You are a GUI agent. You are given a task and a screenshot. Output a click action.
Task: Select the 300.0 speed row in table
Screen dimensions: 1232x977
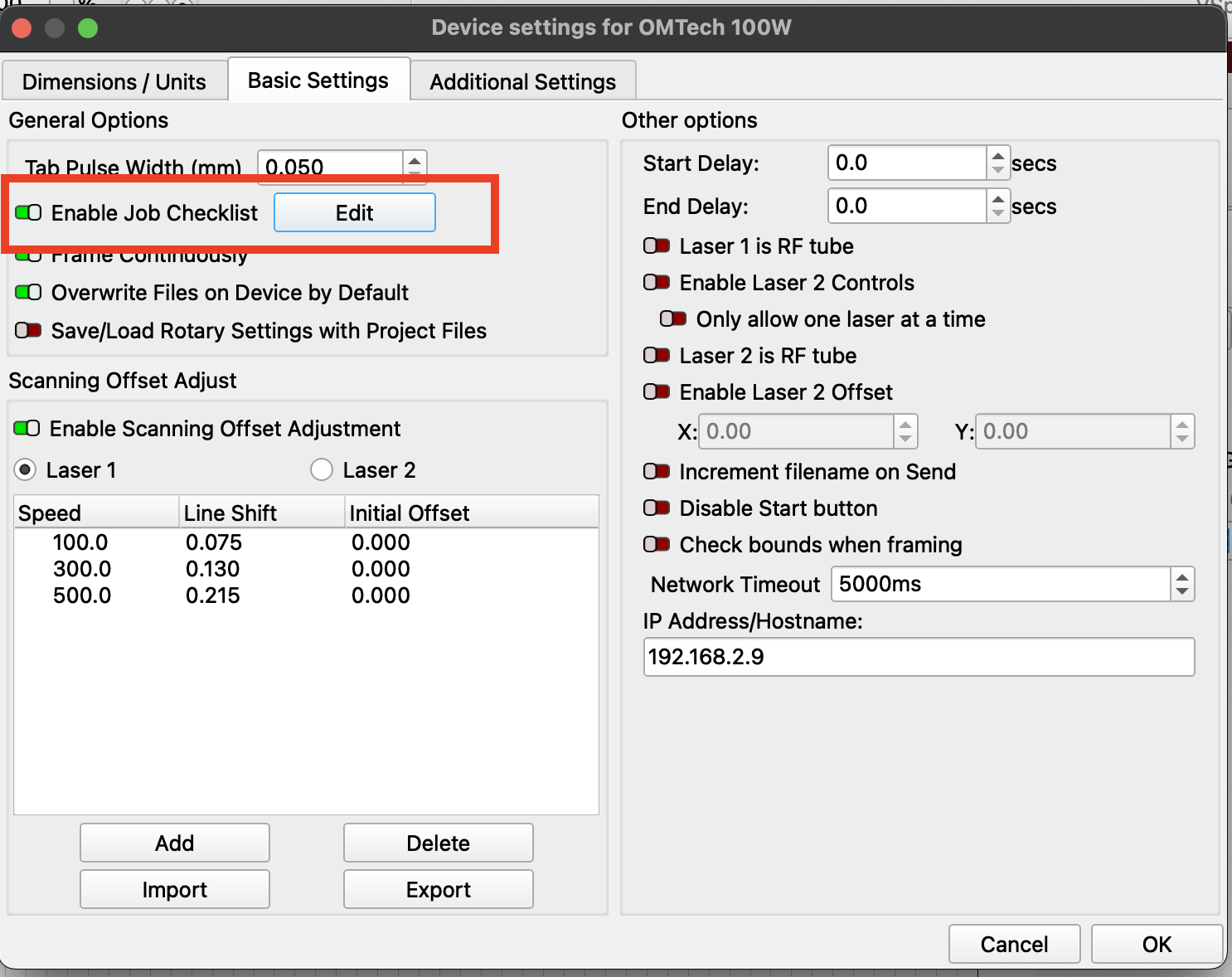pyautogui.click(x=82, y=569)
